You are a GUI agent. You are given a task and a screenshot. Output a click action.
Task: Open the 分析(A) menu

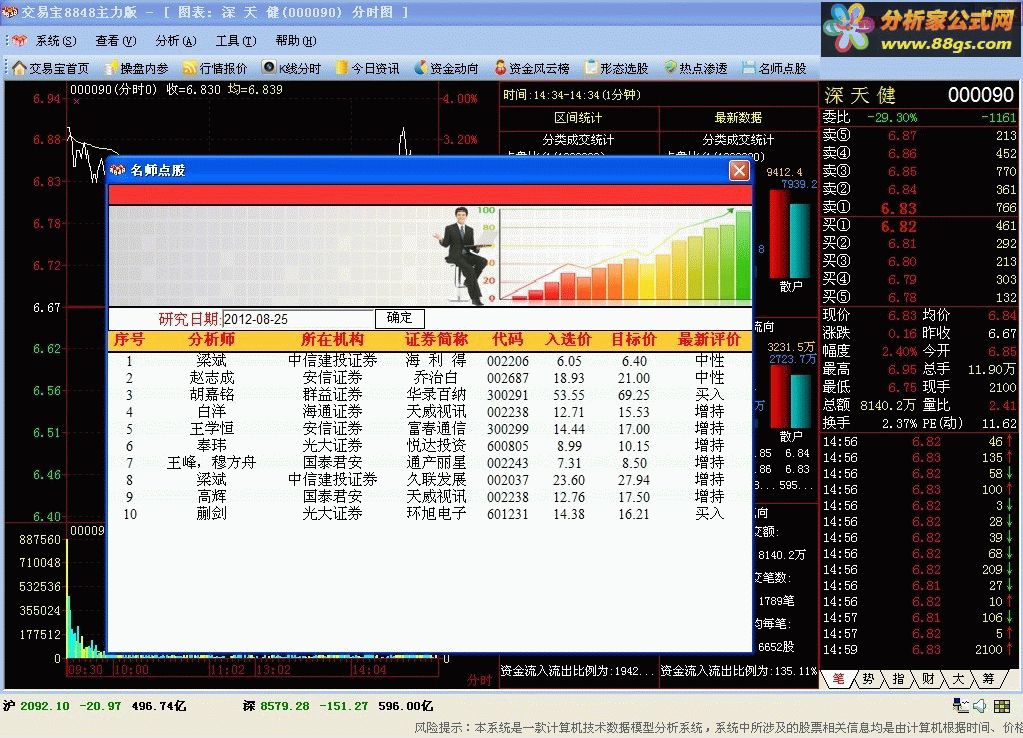click(176, 41)
